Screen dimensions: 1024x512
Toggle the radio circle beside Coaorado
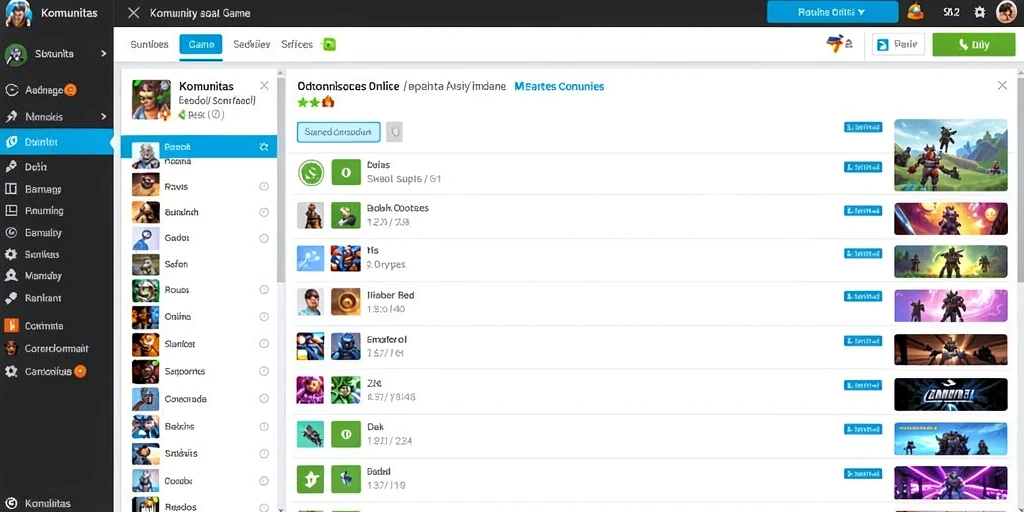[264, 398]
